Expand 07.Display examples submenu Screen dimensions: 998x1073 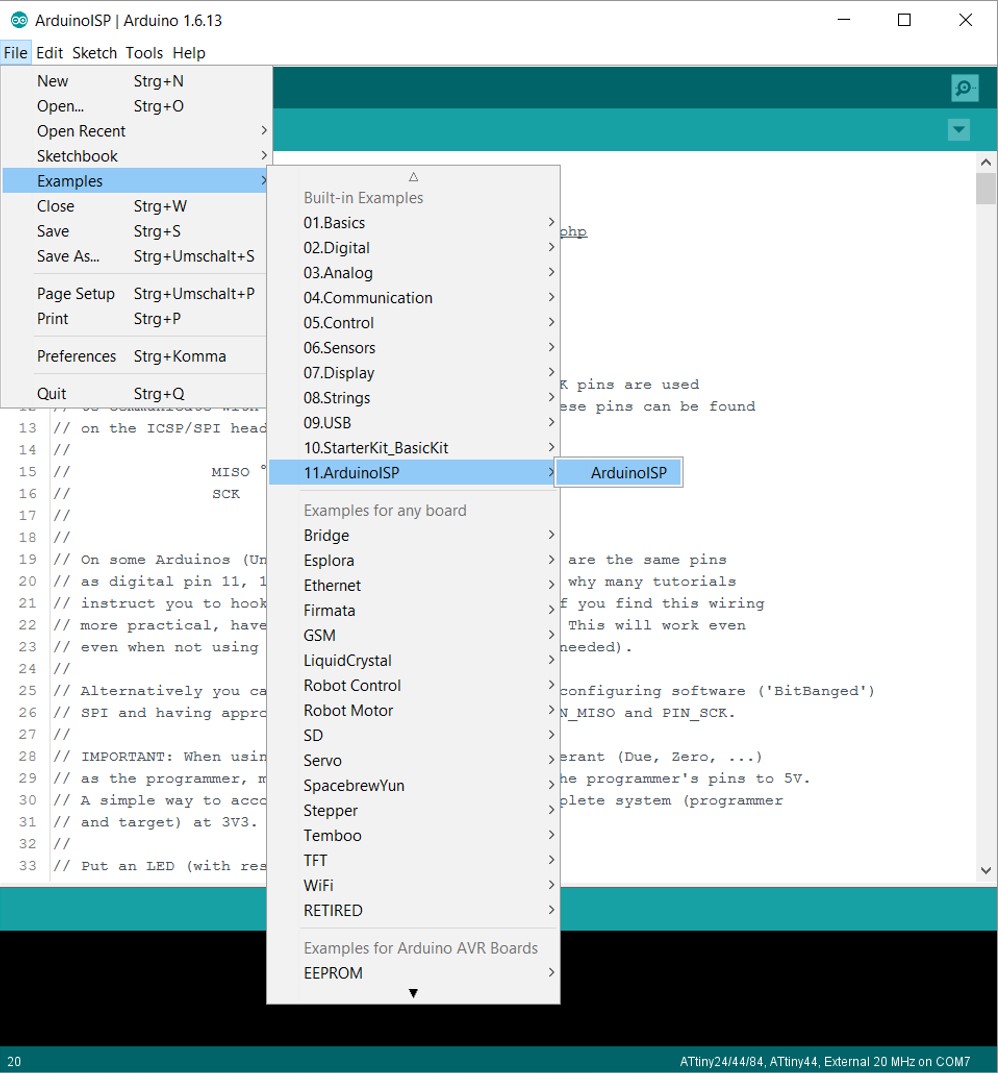point(413,373)
